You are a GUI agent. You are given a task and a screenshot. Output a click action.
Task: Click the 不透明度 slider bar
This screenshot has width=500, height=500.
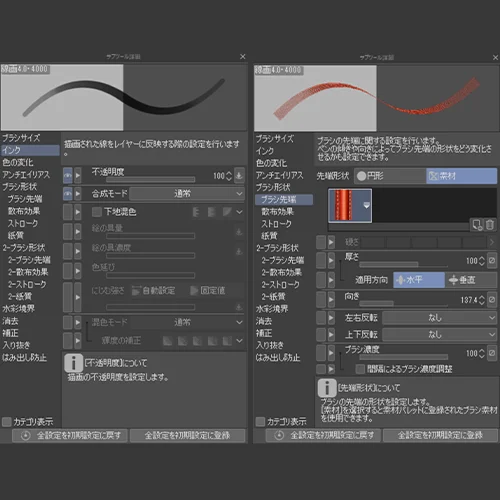[151, 180]
